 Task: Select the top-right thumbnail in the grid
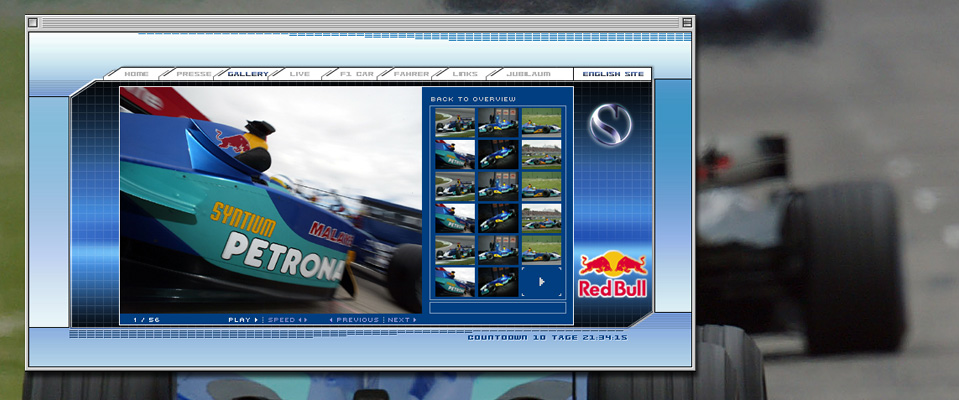(x=541, y=122)
